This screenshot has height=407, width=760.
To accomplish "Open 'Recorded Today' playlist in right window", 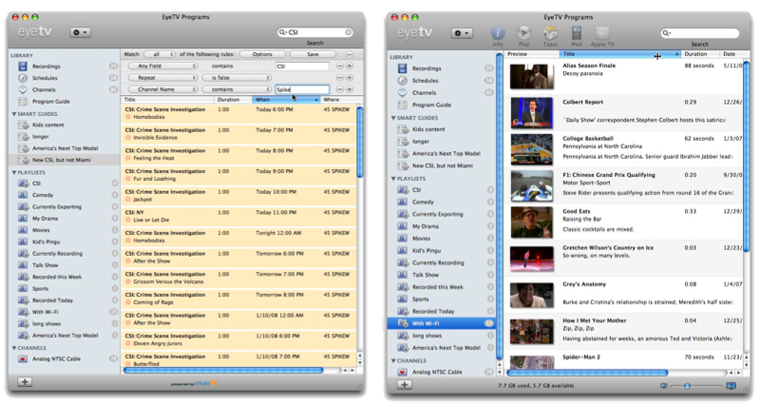I will (433, 311).
